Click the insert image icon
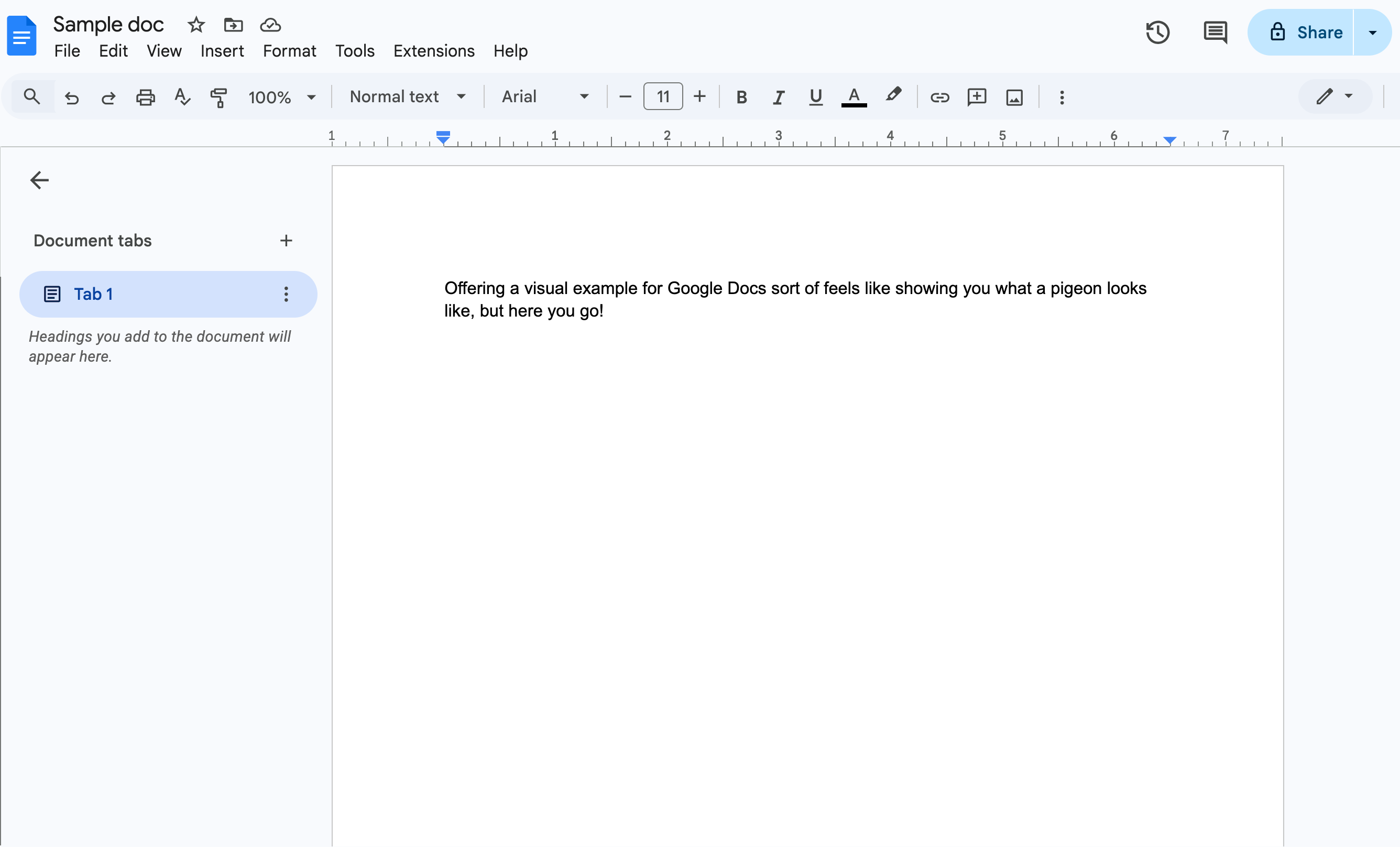1400x847 pixels. (1014, 97)
